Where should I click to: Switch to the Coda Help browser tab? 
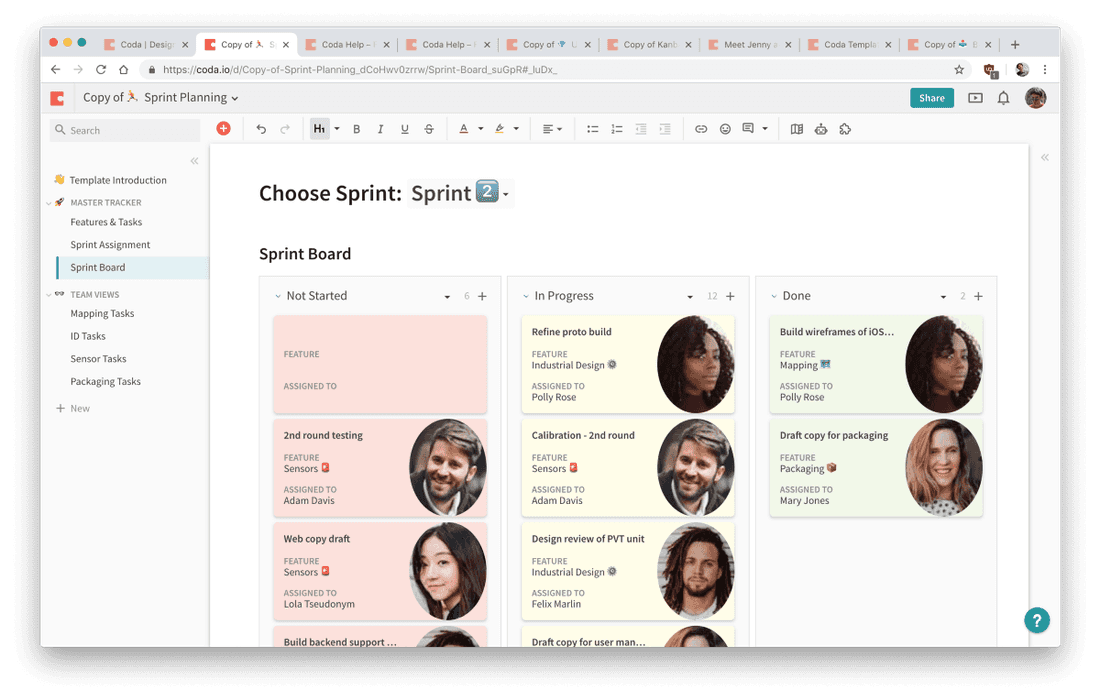(347, 44)
